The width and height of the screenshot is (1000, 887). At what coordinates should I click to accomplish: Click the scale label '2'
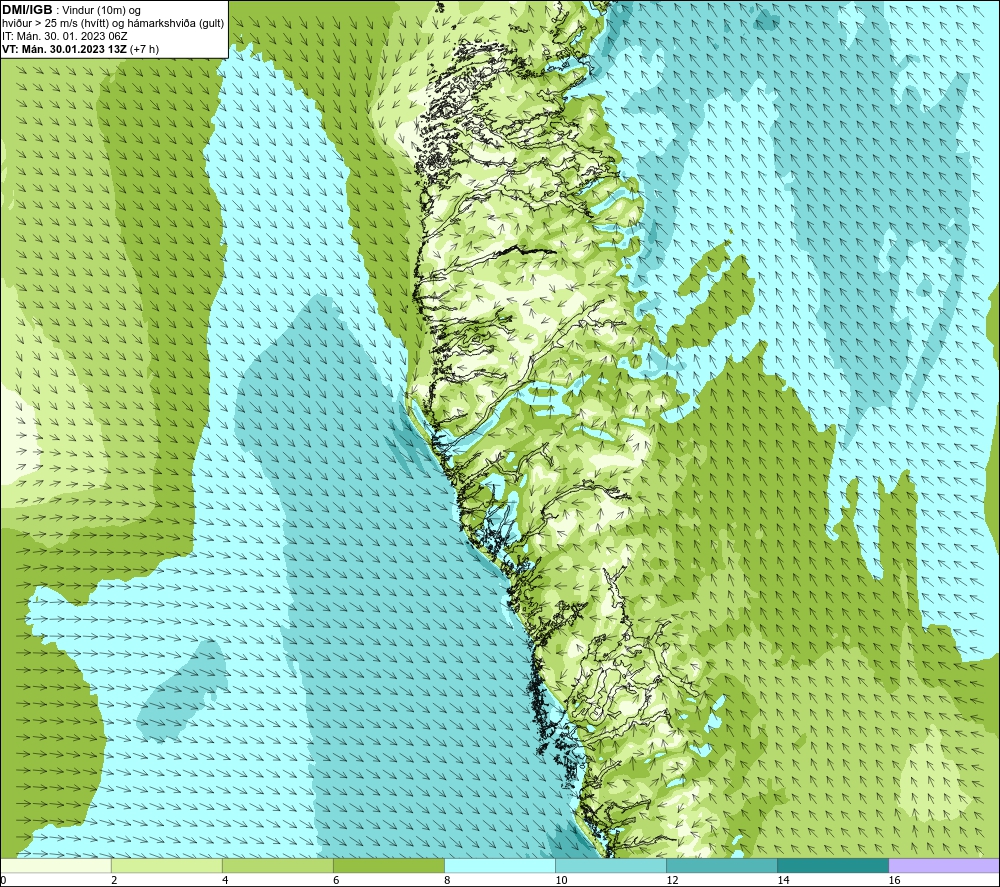point(114,880)
